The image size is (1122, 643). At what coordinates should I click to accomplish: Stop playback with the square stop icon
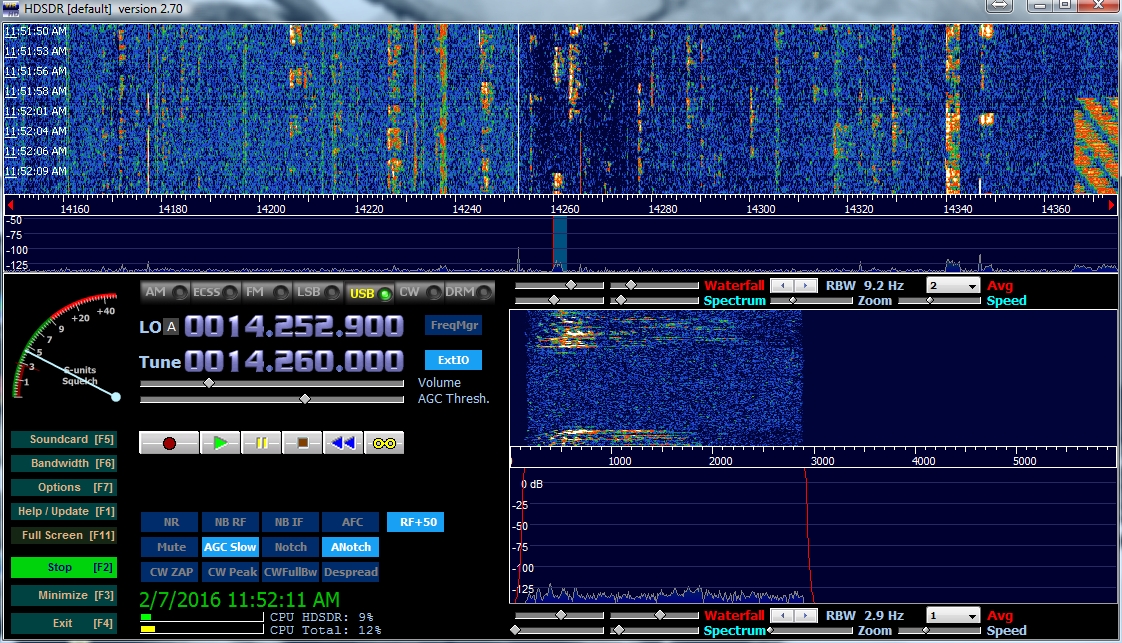tap(302, 441)
